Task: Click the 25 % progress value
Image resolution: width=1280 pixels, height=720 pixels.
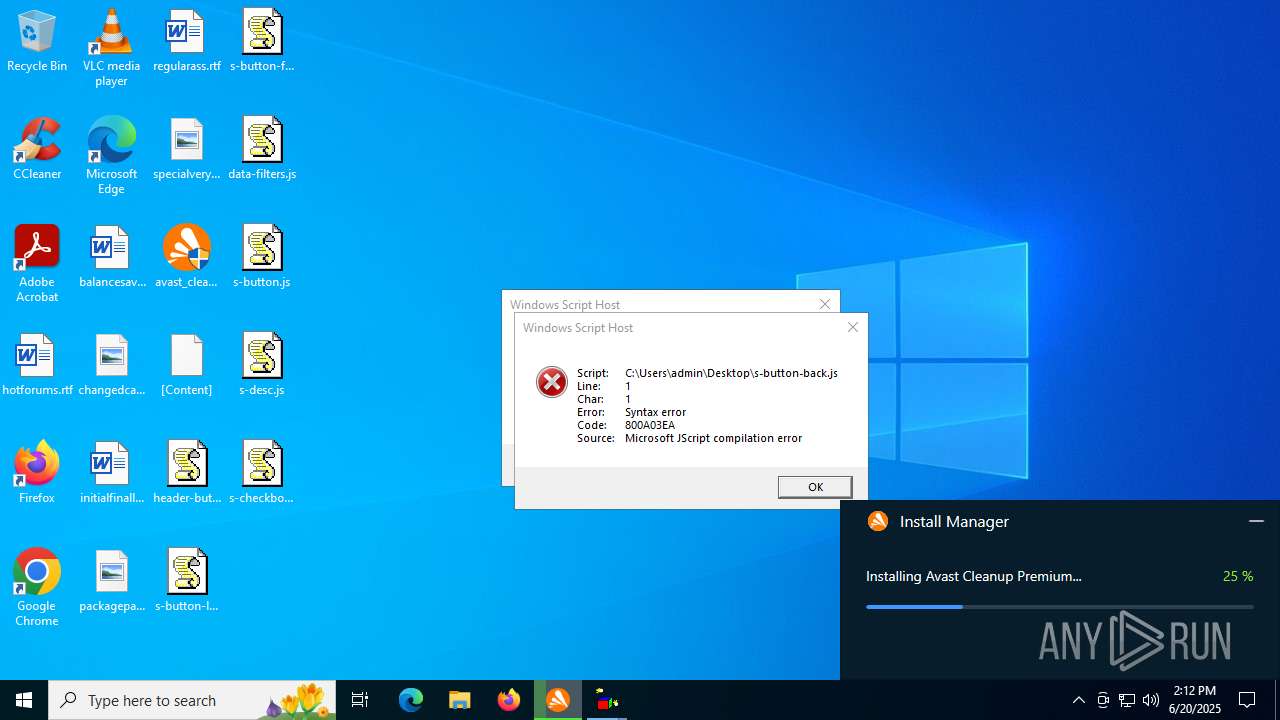Action: [x=1238, y=576]
